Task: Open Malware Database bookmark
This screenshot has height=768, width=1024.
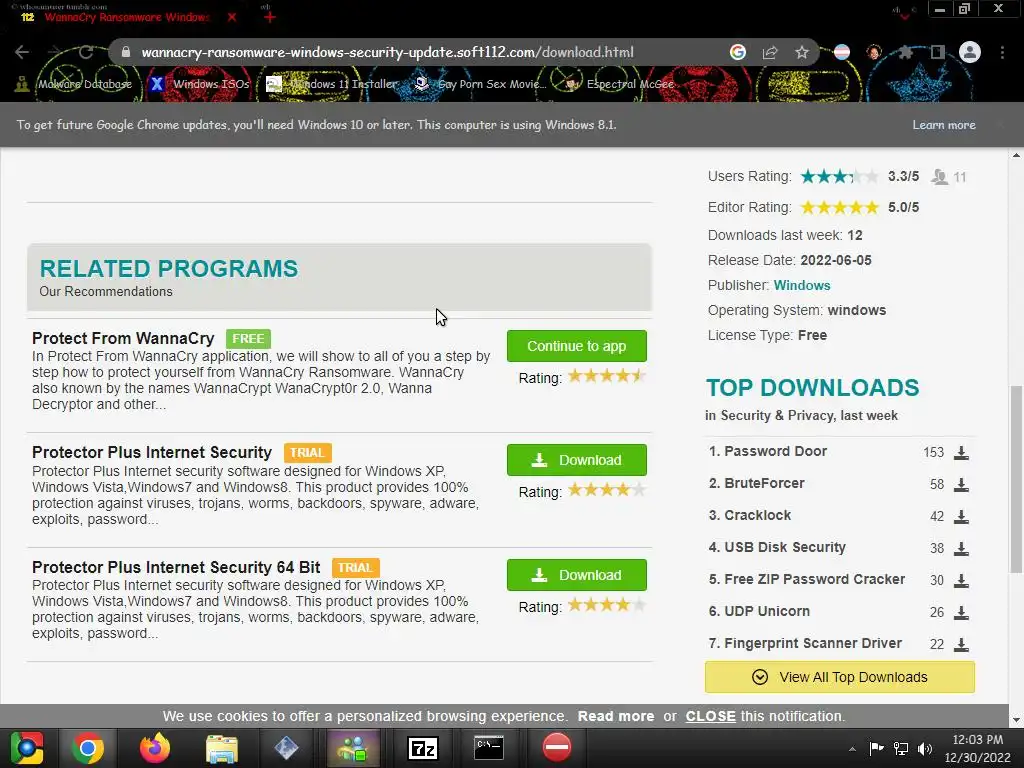Action: tap(74, 84)
